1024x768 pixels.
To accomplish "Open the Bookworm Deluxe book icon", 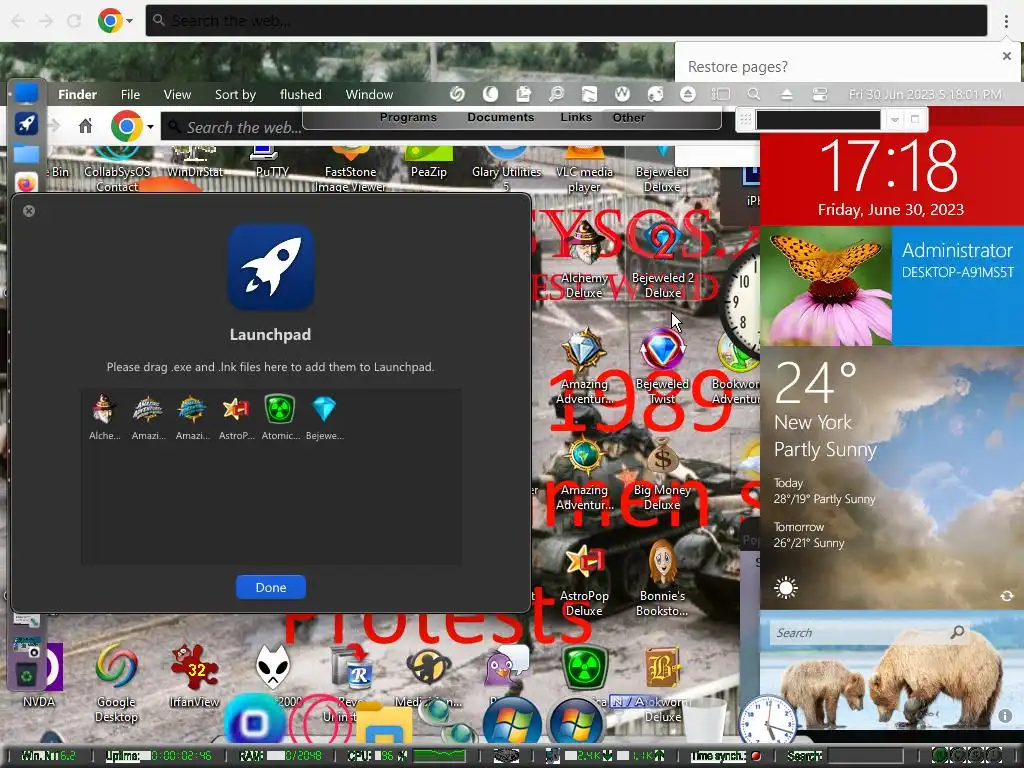I will (662, 668).
